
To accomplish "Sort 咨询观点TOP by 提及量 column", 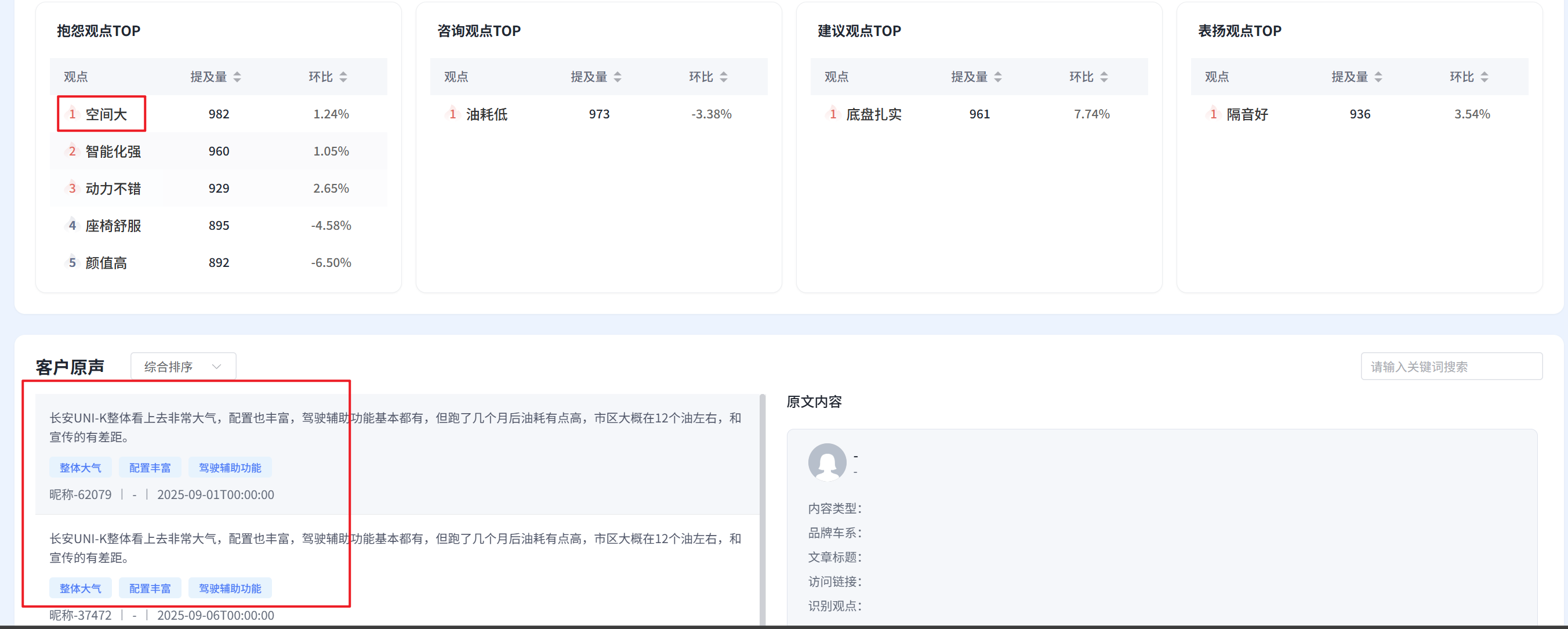I will coord(617,77).
